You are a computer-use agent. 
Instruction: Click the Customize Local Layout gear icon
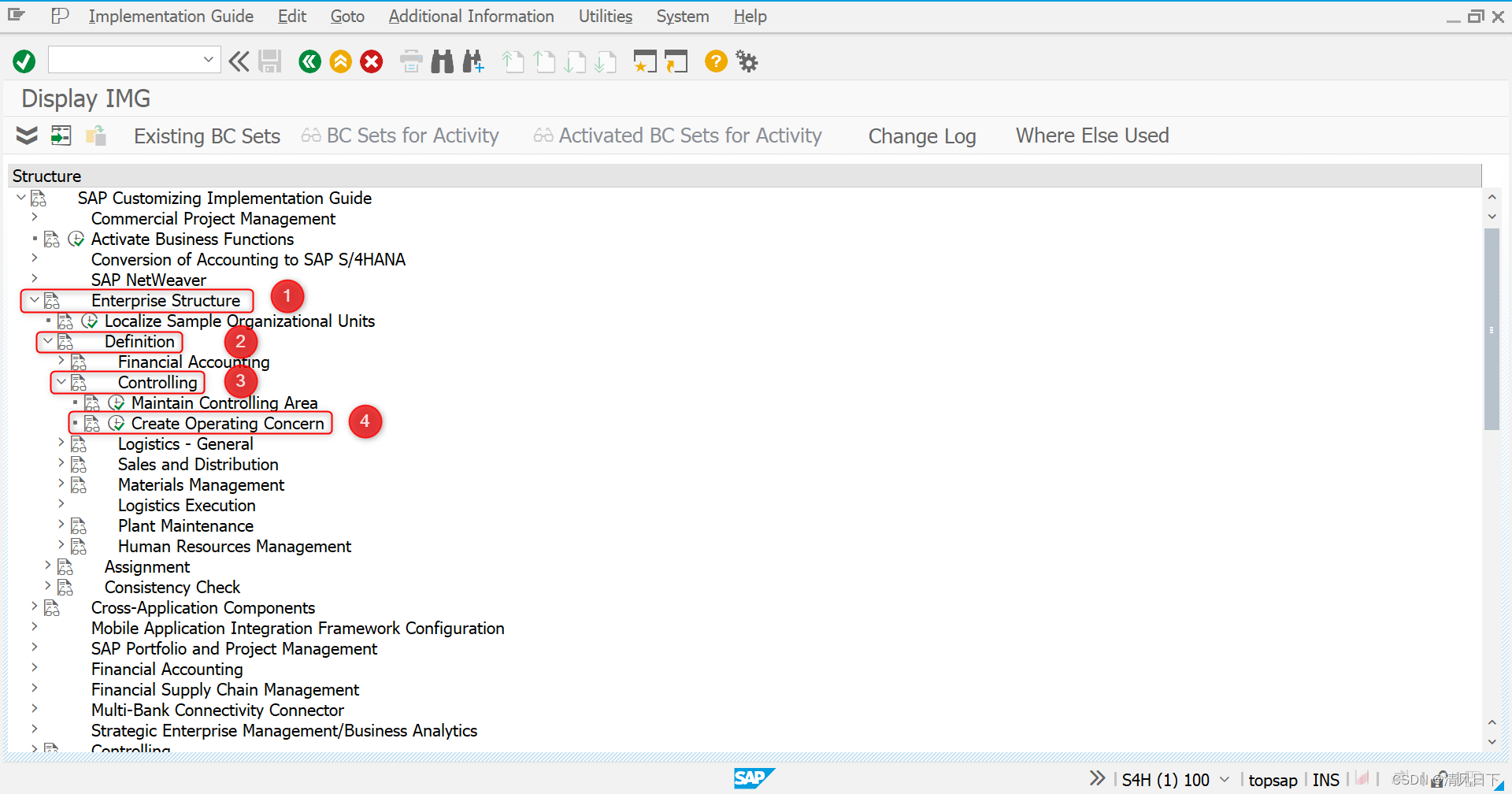[x=747, y=61]
